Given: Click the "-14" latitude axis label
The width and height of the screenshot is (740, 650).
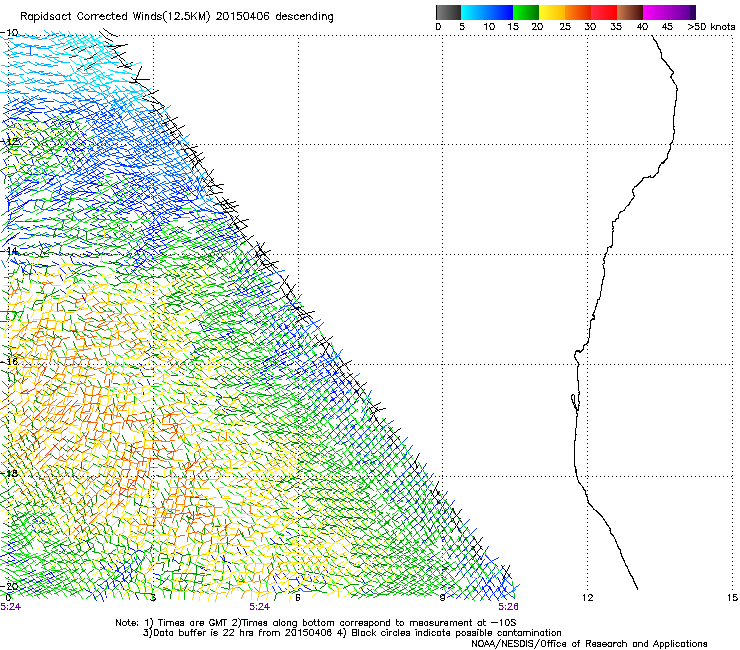Looking at the screenshot, I should (9, 251).
